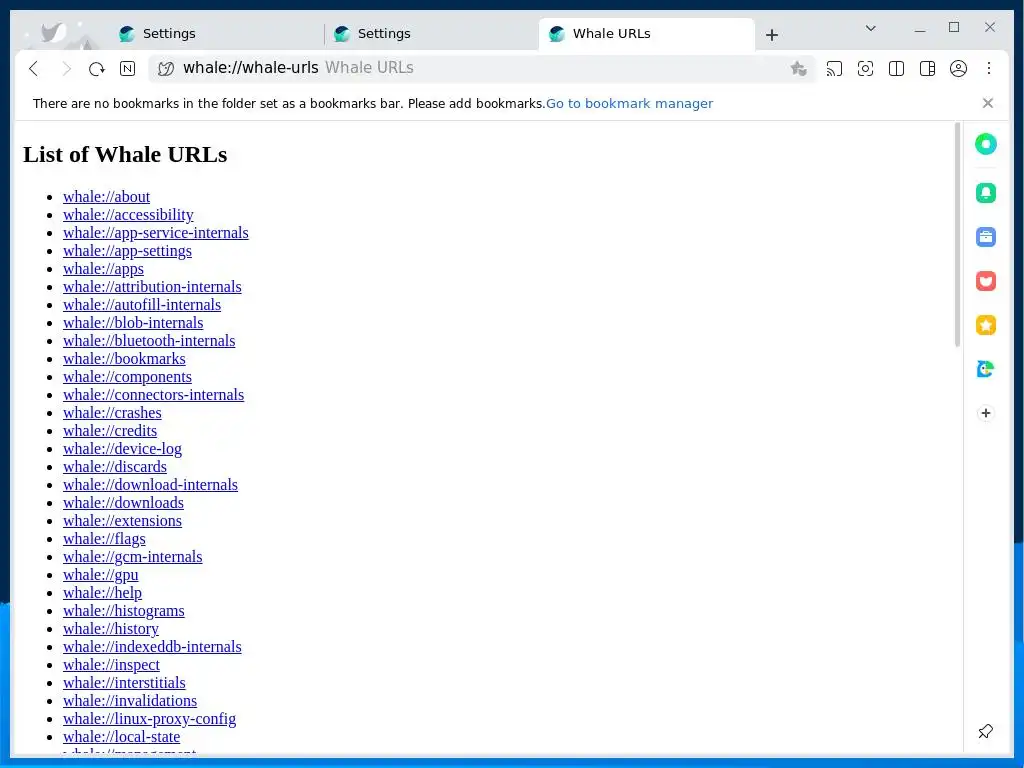Click the page vertical scrollbar thumb
Screen dimensions: 1024x768
point(957,235)
